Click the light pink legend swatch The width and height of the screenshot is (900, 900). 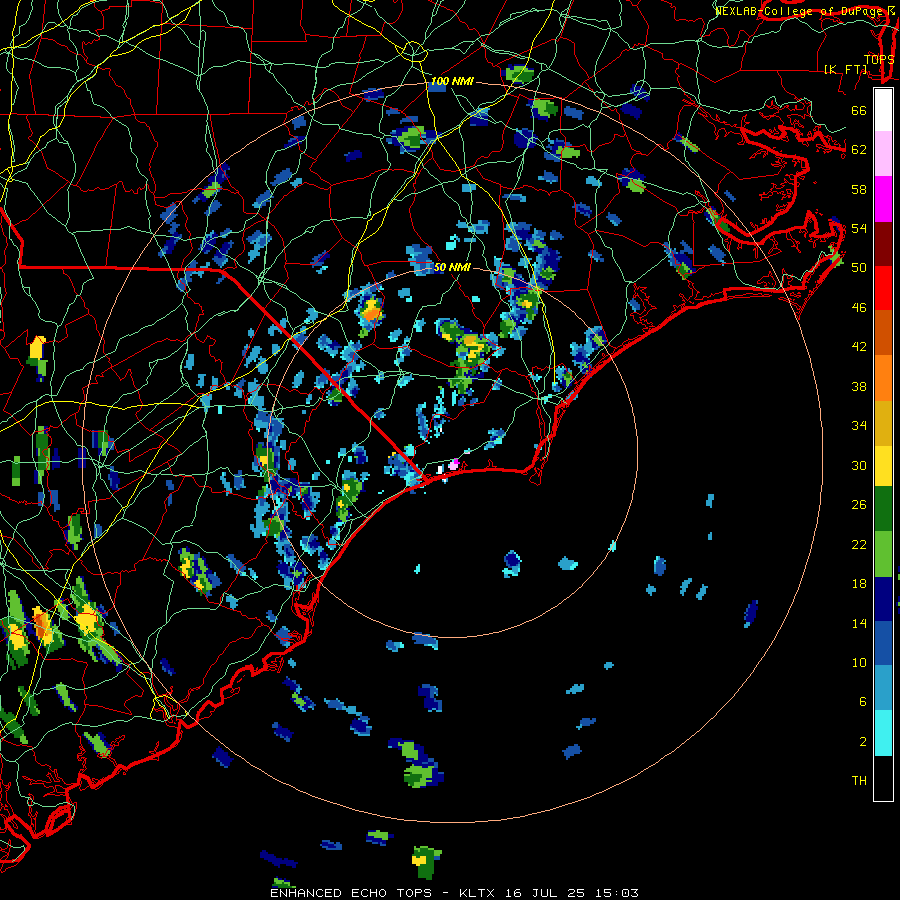[x=883, y=153]
